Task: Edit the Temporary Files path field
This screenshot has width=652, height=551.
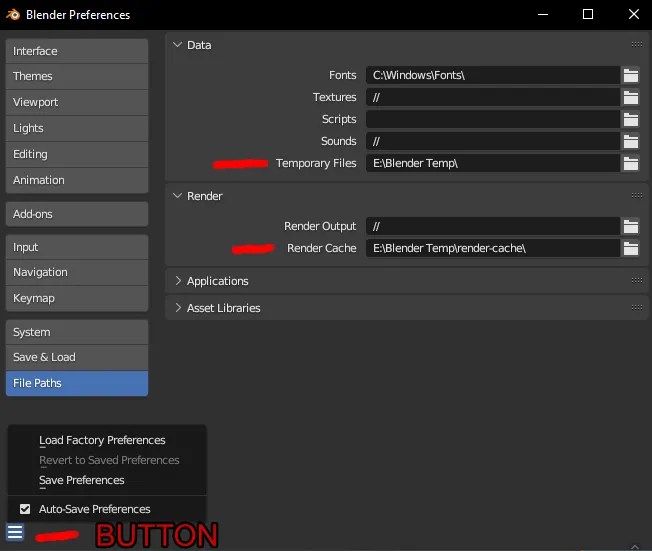Action: (x=493, y=163)
